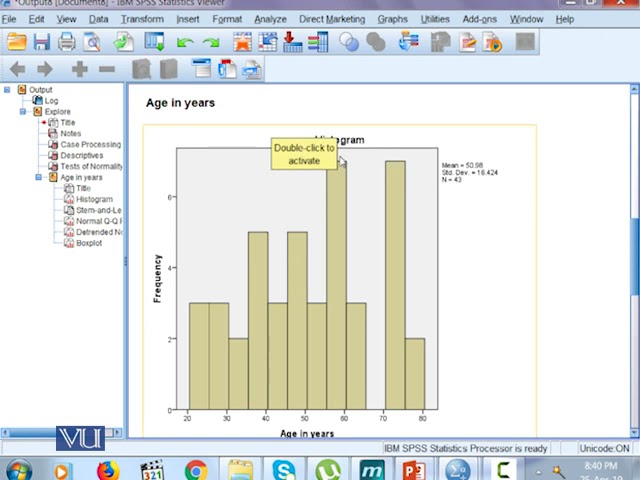Click the Designate window icon
The height and width of the screenshot is (480, 640).
coord(440,42)
